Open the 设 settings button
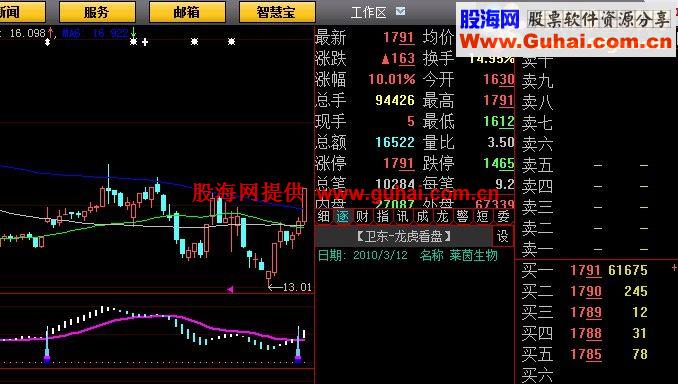Screen dimensions: 678x384 pos(502,236)
